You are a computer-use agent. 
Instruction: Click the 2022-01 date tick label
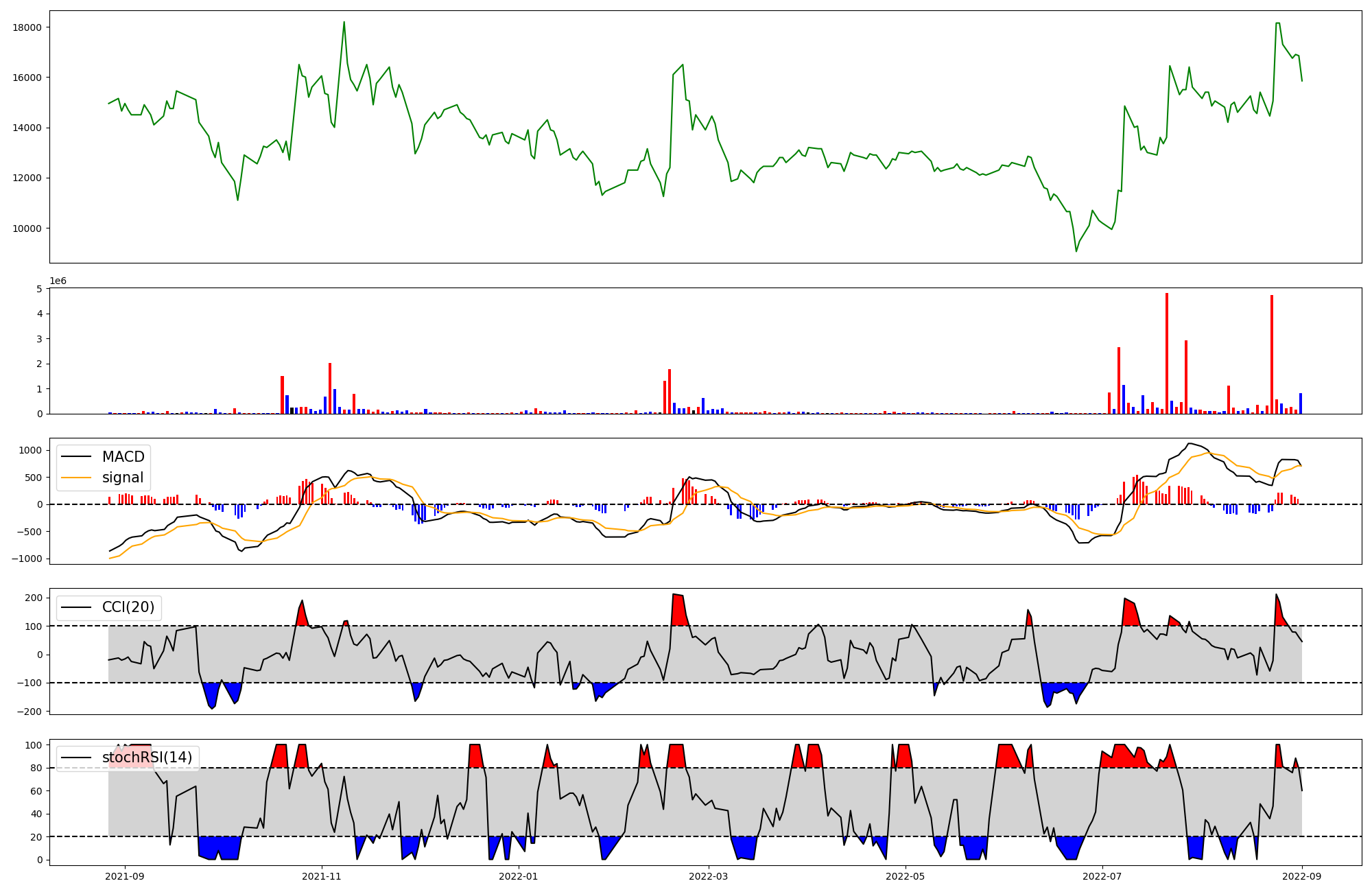[x=519, y=876]
